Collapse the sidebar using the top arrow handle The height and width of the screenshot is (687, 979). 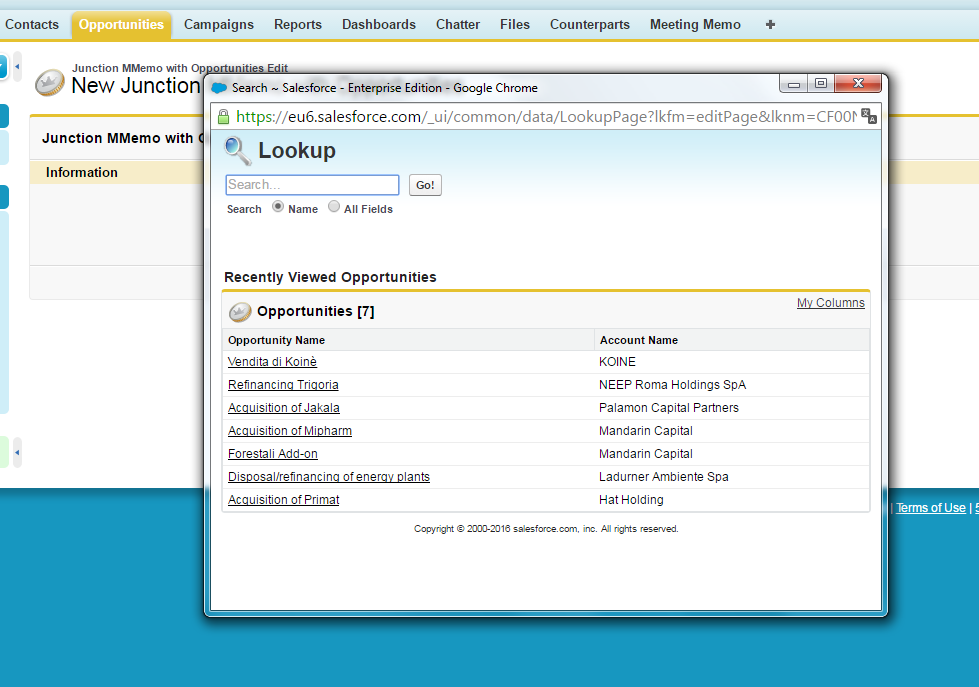[17, 67]
